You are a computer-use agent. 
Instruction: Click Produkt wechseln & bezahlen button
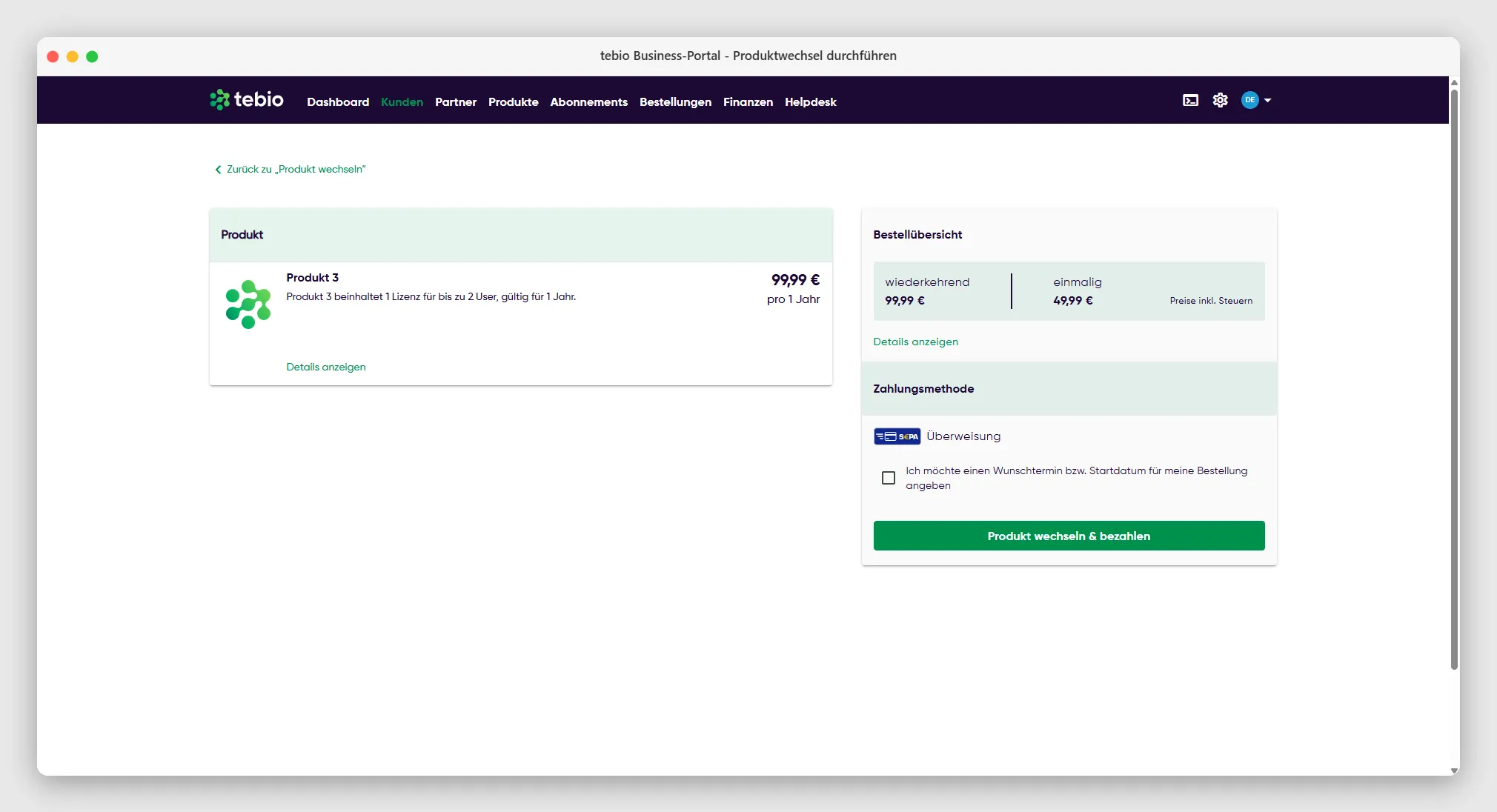pos(1069,536)
